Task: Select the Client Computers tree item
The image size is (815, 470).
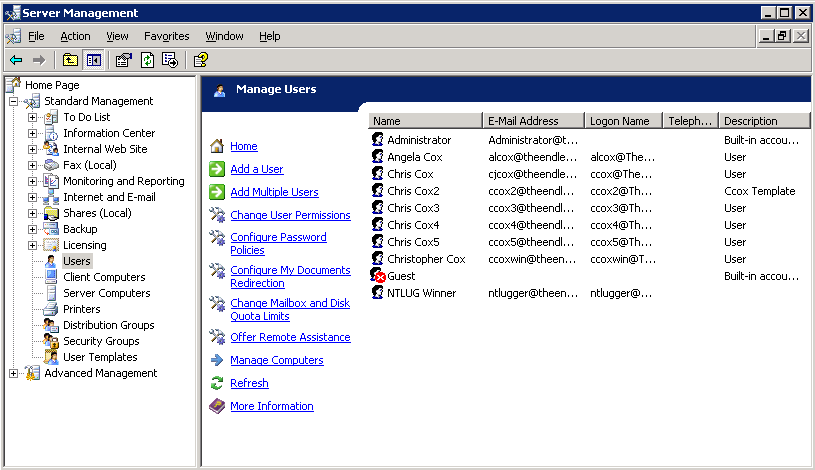Action: (104, 277)
